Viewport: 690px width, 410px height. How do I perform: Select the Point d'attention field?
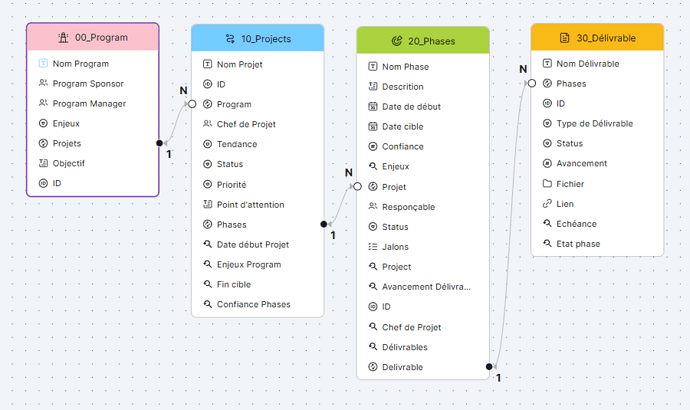[x=250, y=204]
